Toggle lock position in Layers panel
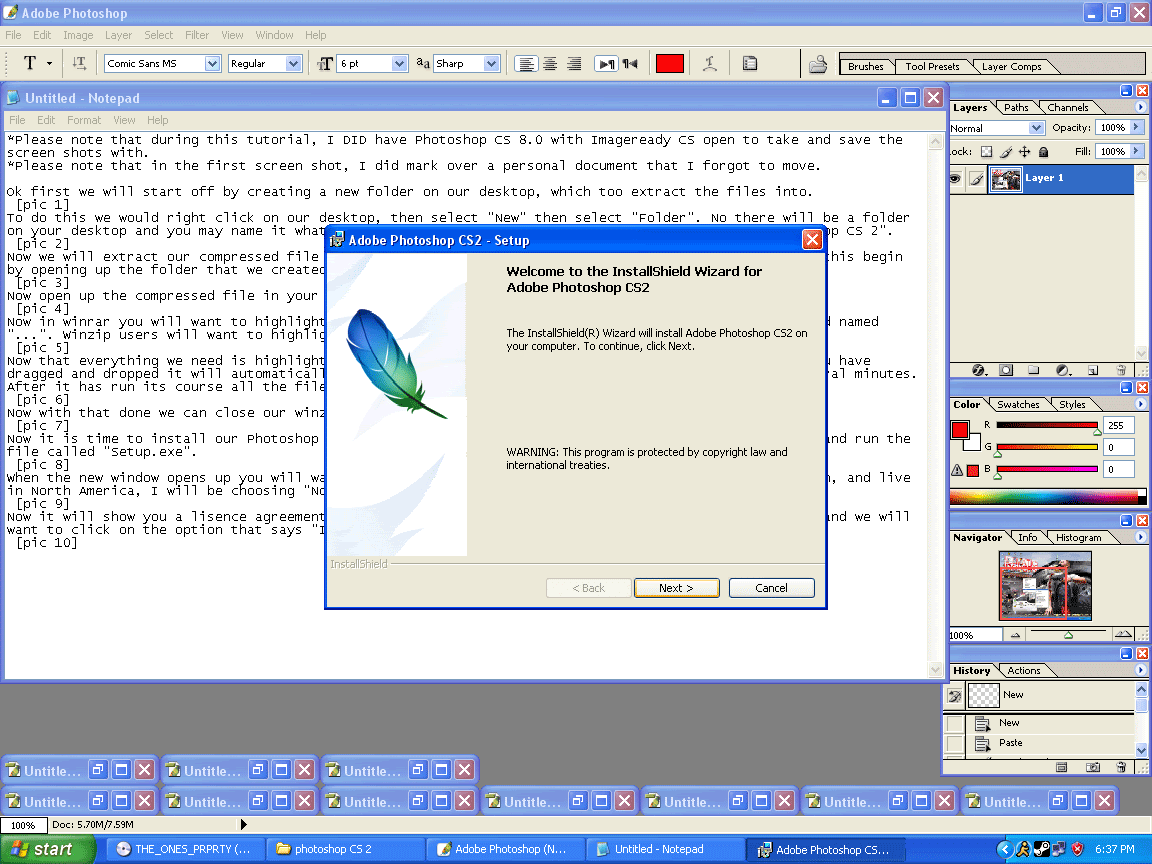This screenshot has width=1152, height=864. pos(1025,152)
